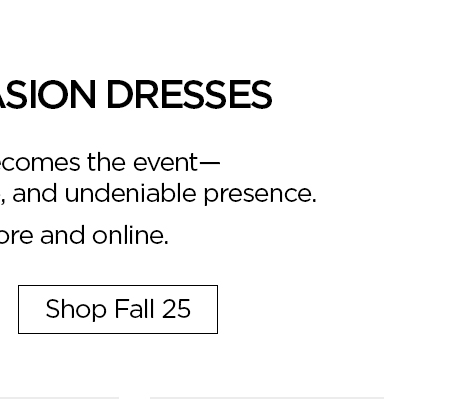Click the word 'event—' in the first paragraph line
The image size is (450, 399).
click(x=177, y=163)
